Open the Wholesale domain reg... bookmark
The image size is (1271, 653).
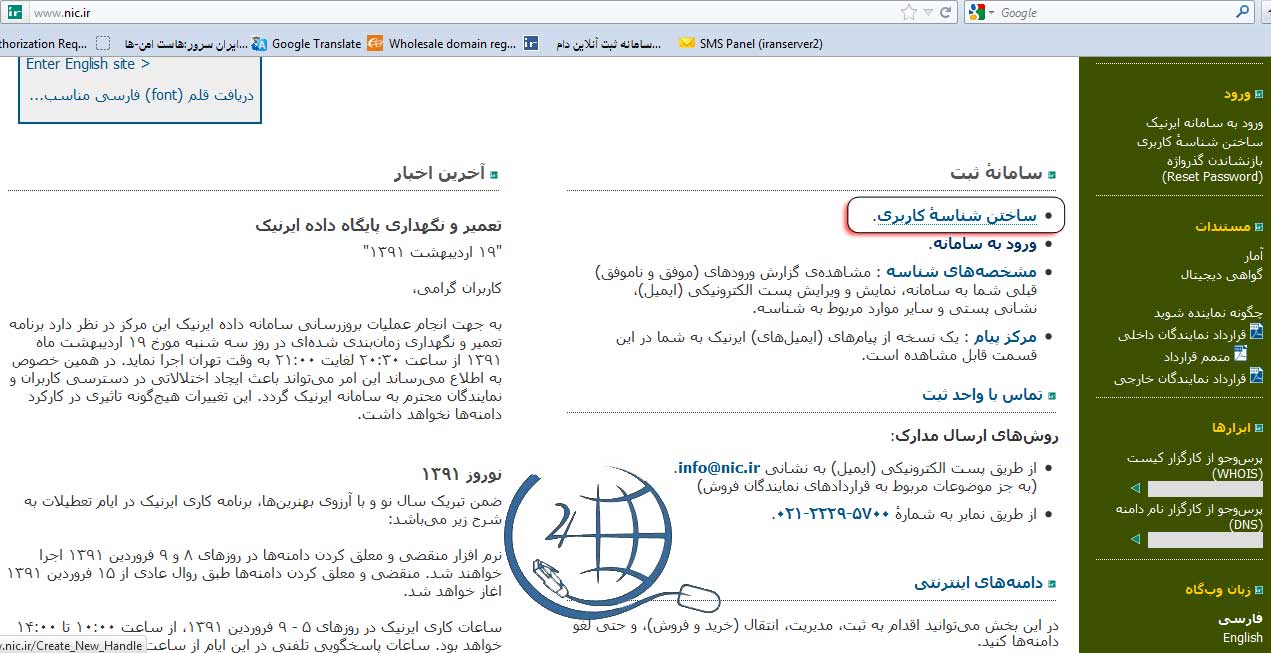(442, 43)
